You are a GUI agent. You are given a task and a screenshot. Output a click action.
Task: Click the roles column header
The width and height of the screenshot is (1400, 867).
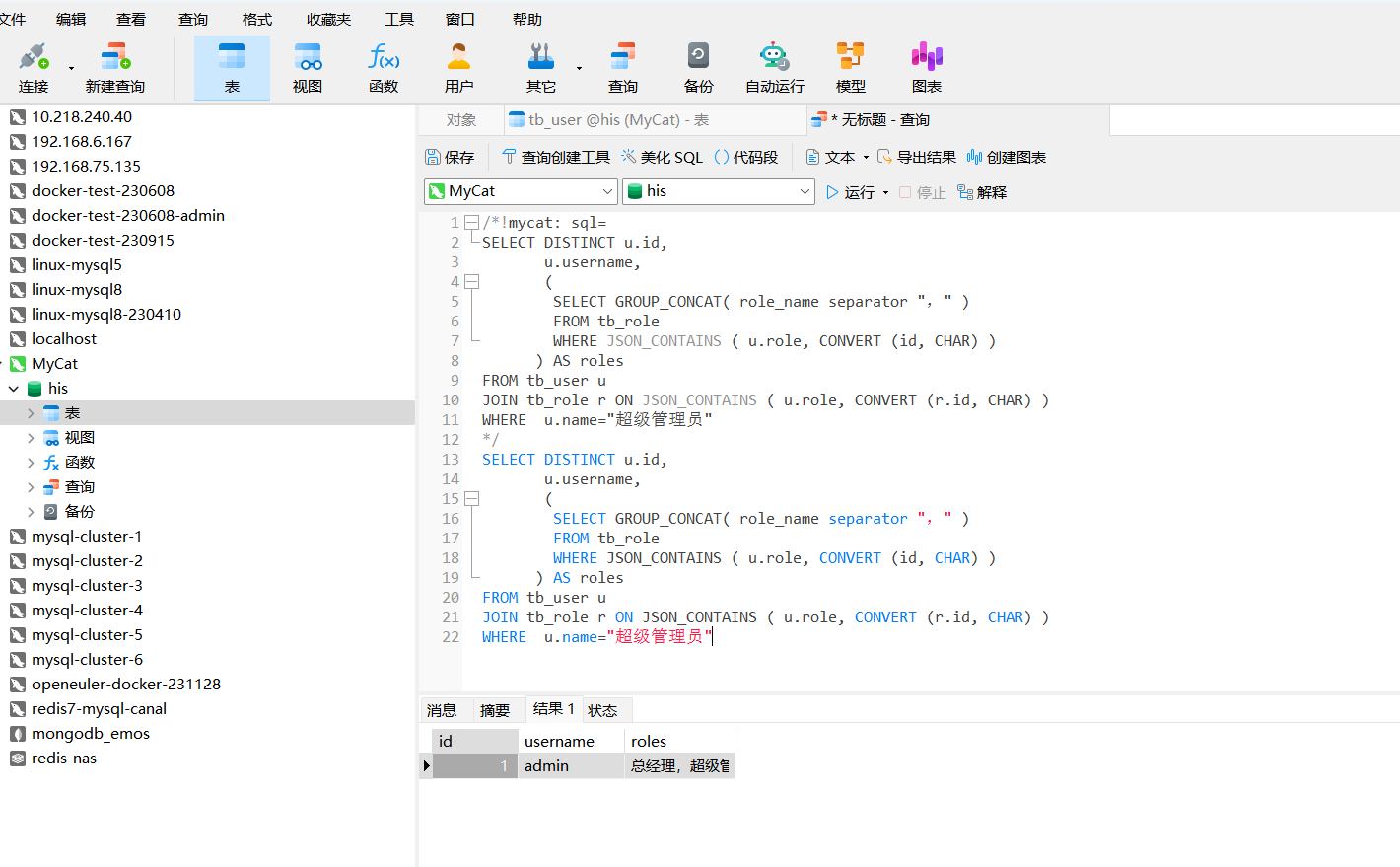pyautogui.click(x=679, y=741)
